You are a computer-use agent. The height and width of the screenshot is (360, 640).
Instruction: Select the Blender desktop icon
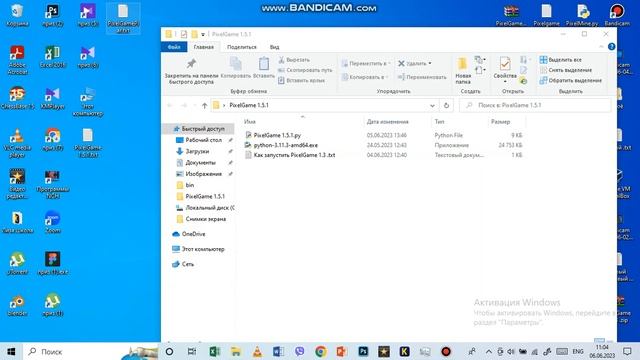(x=17, y=306)
